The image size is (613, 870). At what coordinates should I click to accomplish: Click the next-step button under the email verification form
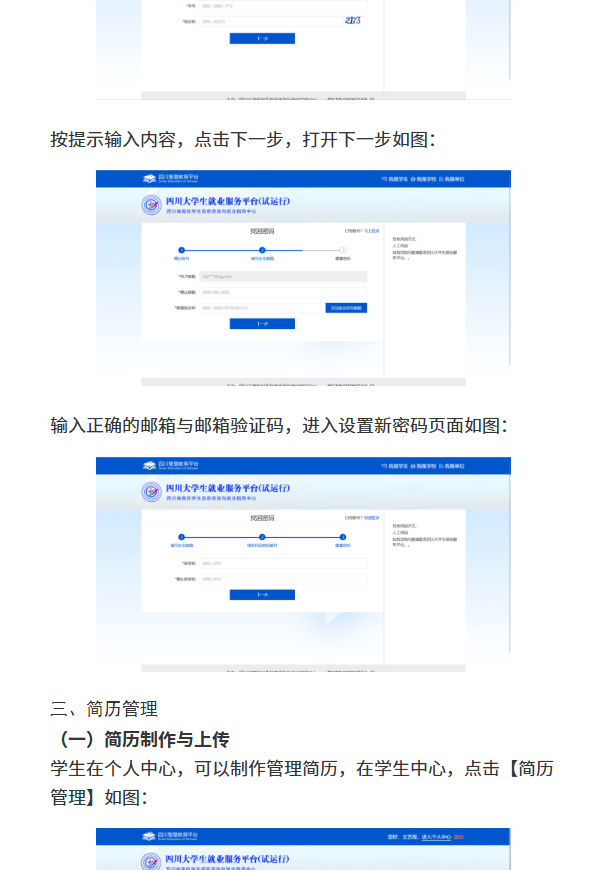coord(262,323)
